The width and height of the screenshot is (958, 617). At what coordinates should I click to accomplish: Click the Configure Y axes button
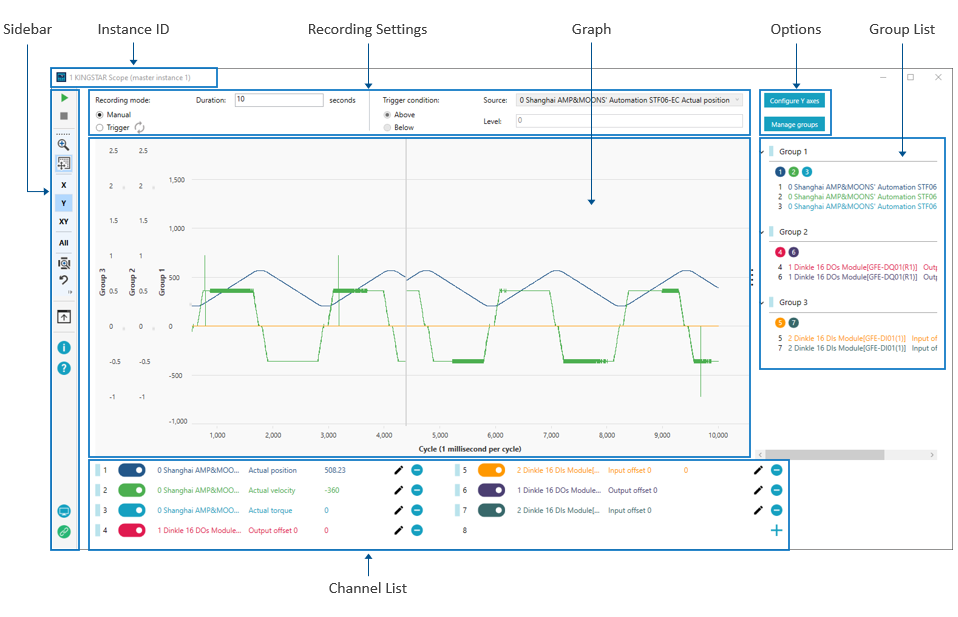click(x=794, y=101)
